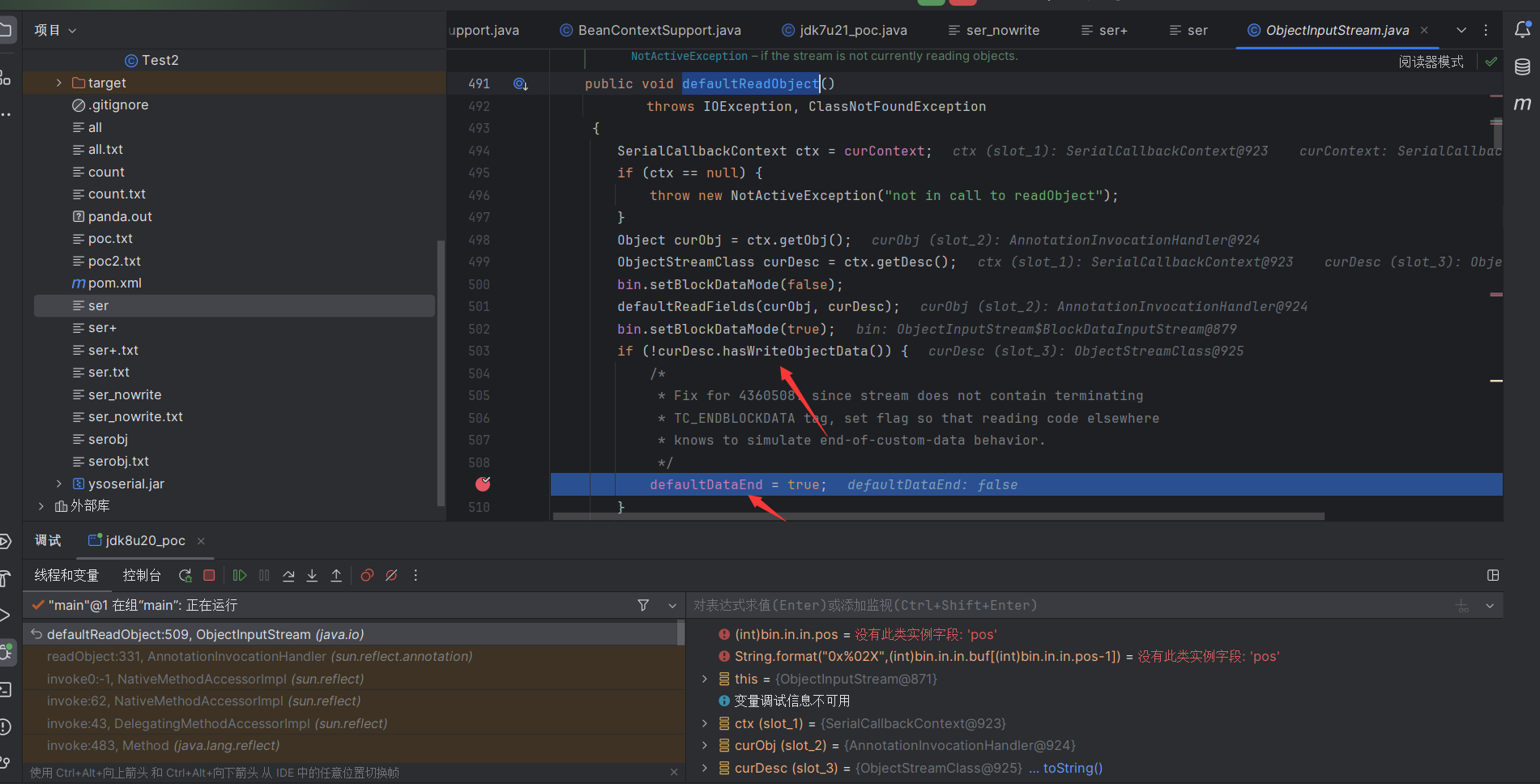Open the thread selector dropdown
The width and height of the screenshot is (1540, 784).
[672, 605]
